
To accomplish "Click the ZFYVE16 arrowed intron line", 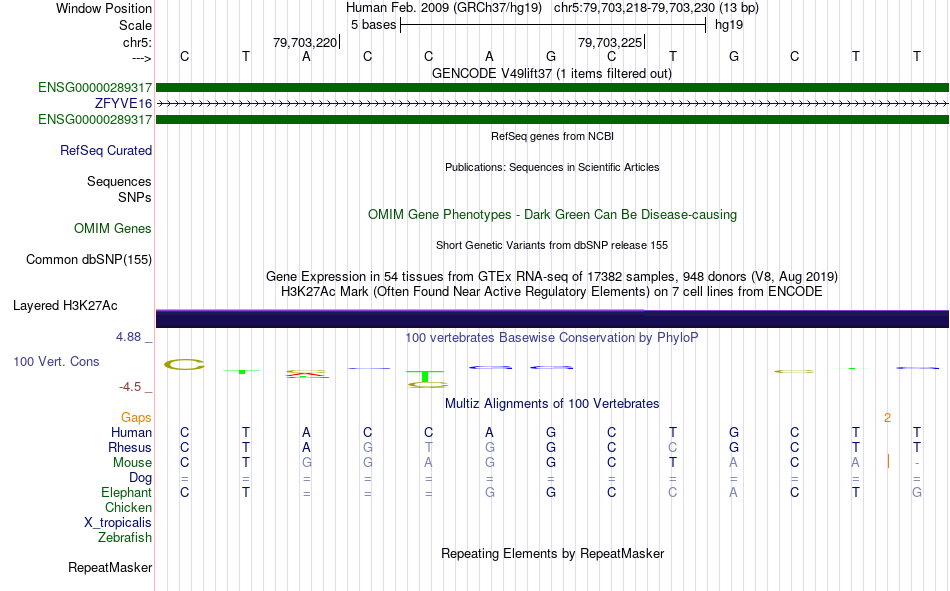I will tap(552, 104).
